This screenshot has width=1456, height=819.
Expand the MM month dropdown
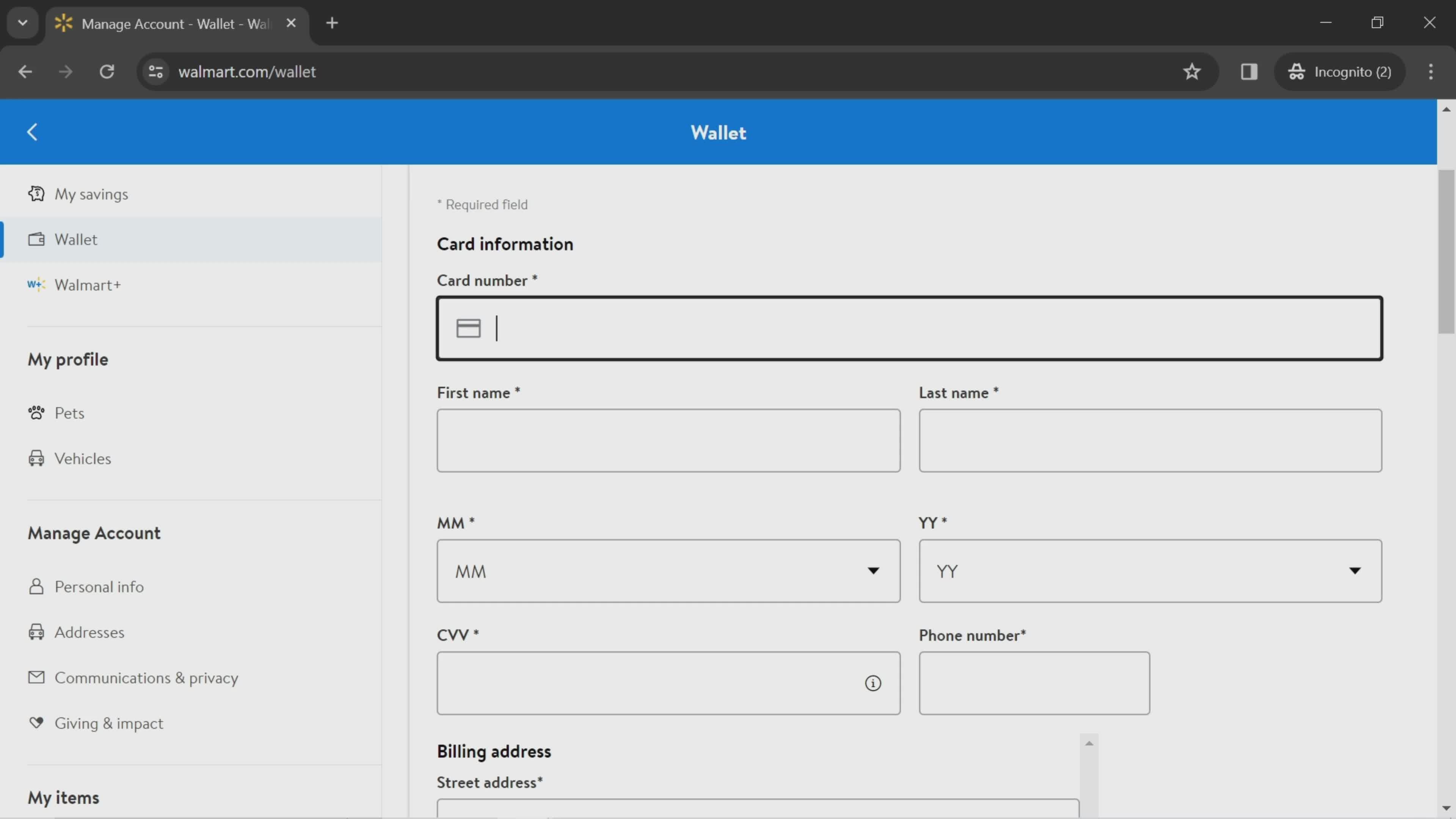click(669, 570)
